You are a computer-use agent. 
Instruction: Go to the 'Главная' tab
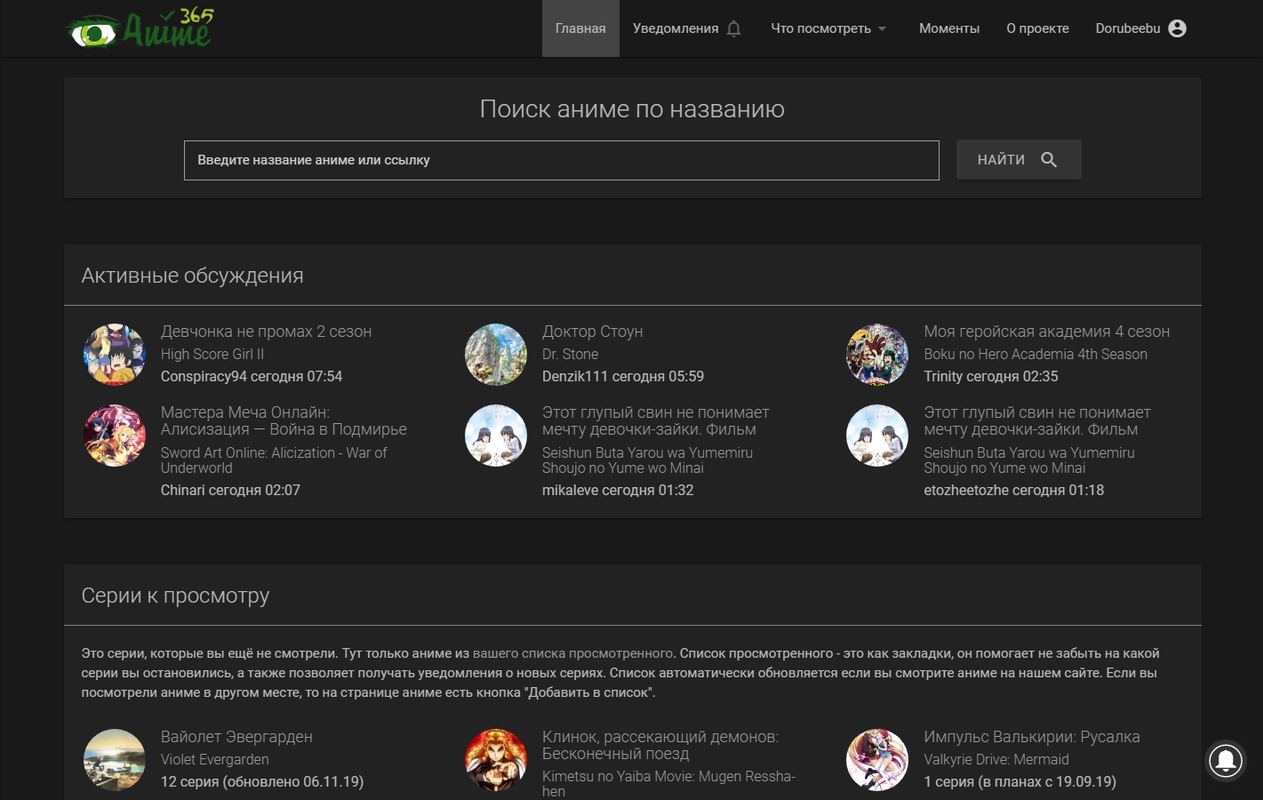[x=580, y=29]
